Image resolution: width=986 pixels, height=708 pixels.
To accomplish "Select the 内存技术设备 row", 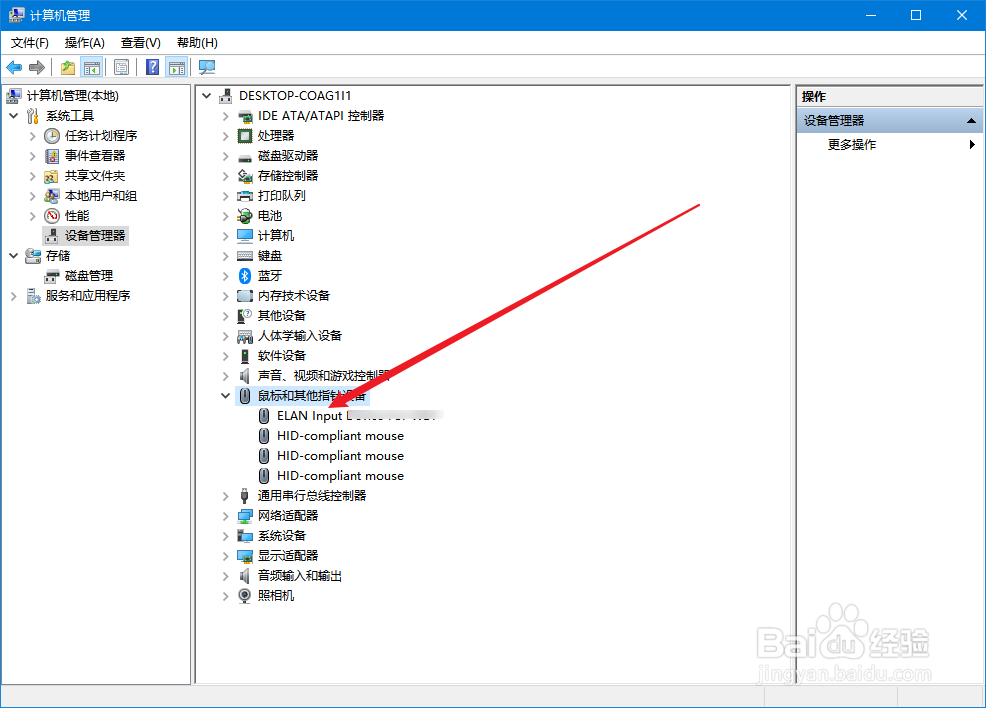I will tap(294, 296).
